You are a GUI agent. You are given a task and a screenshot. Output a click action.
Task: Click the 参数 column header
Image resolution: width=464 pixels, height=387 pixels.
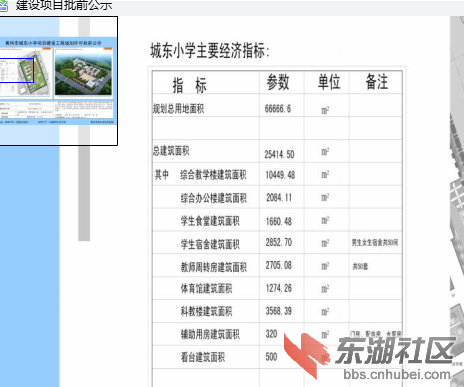(x=278, y=82)
